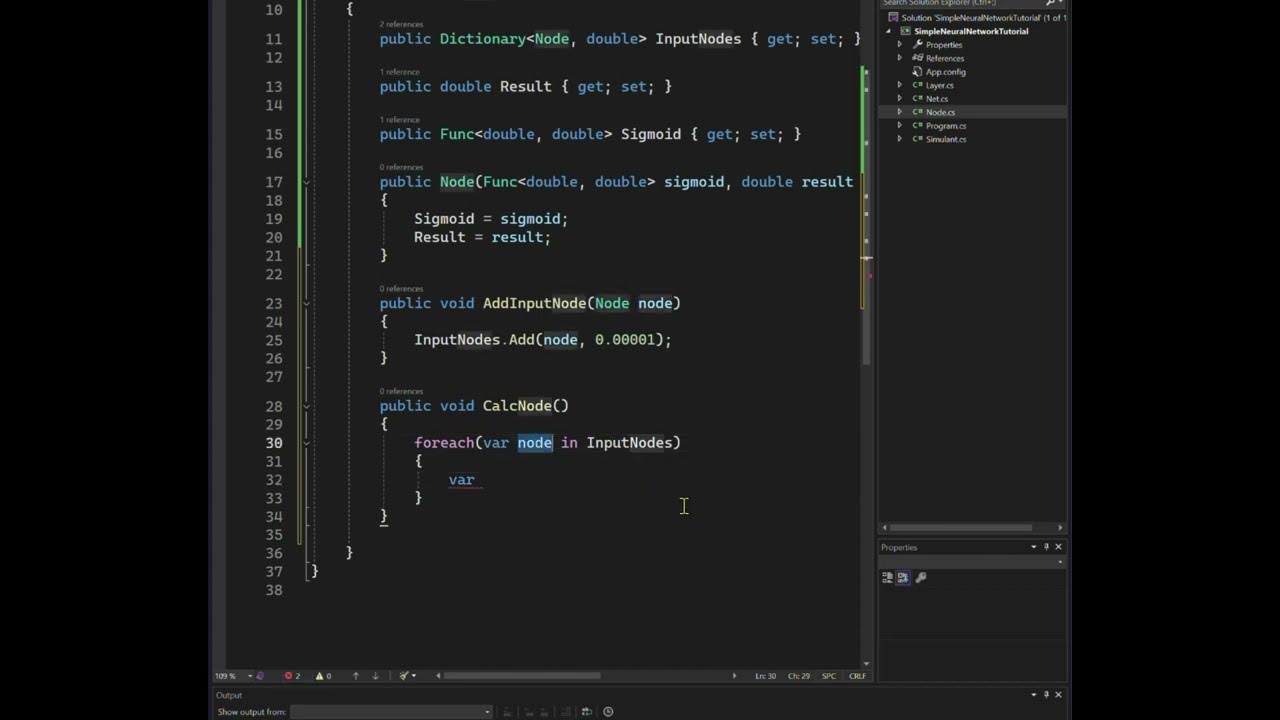
Task: Expand the Layer.cs tree node
Action: pos(900,85)
